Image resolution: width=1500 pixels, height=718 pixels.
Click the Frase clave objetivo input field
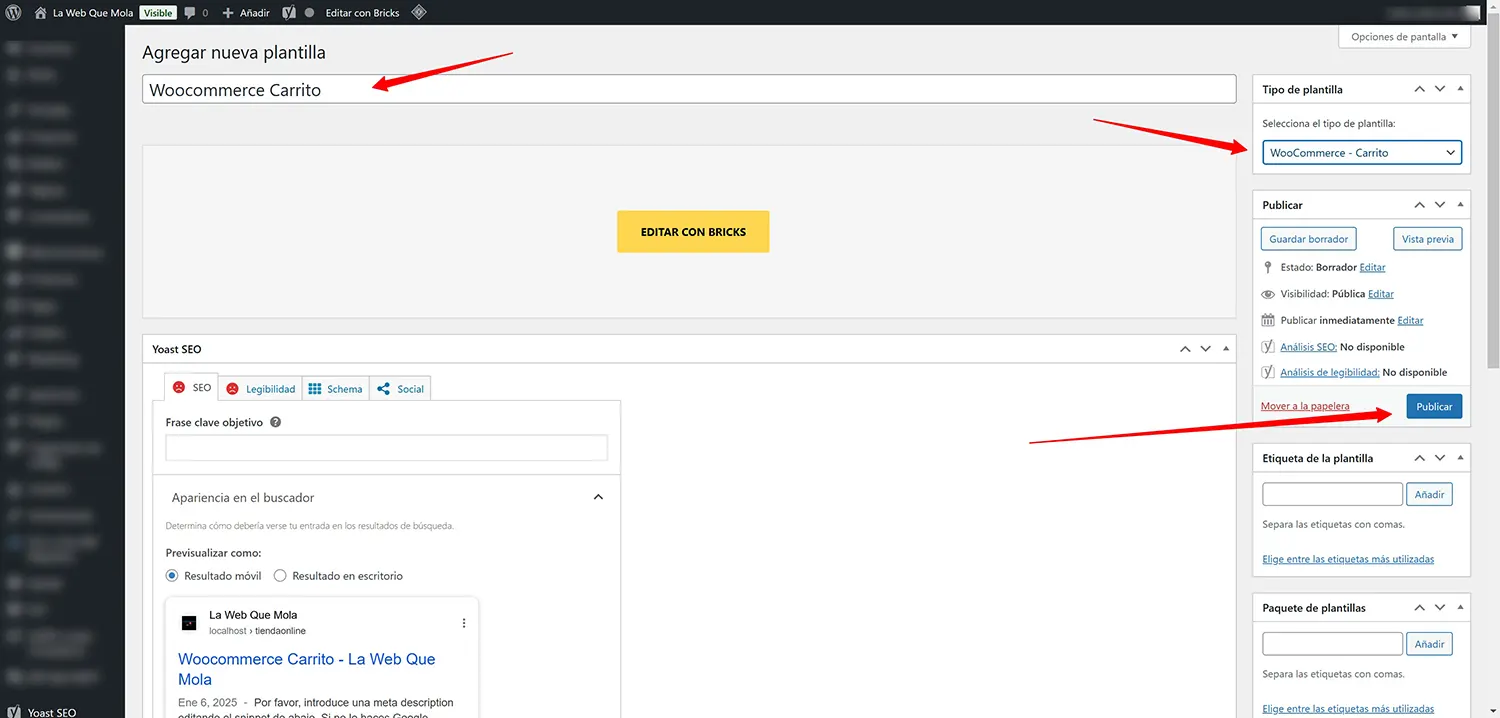click(386, 447)
